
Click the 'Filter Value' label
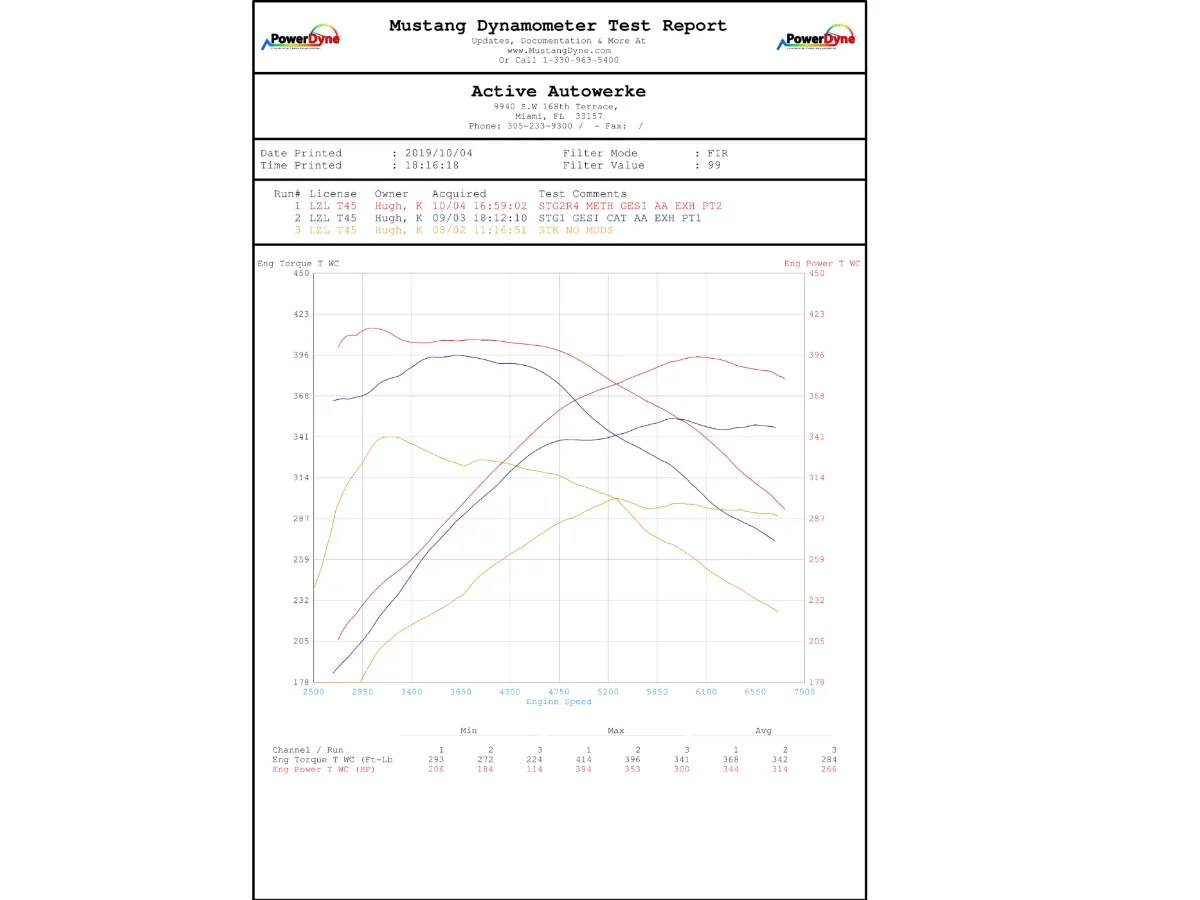604,166
